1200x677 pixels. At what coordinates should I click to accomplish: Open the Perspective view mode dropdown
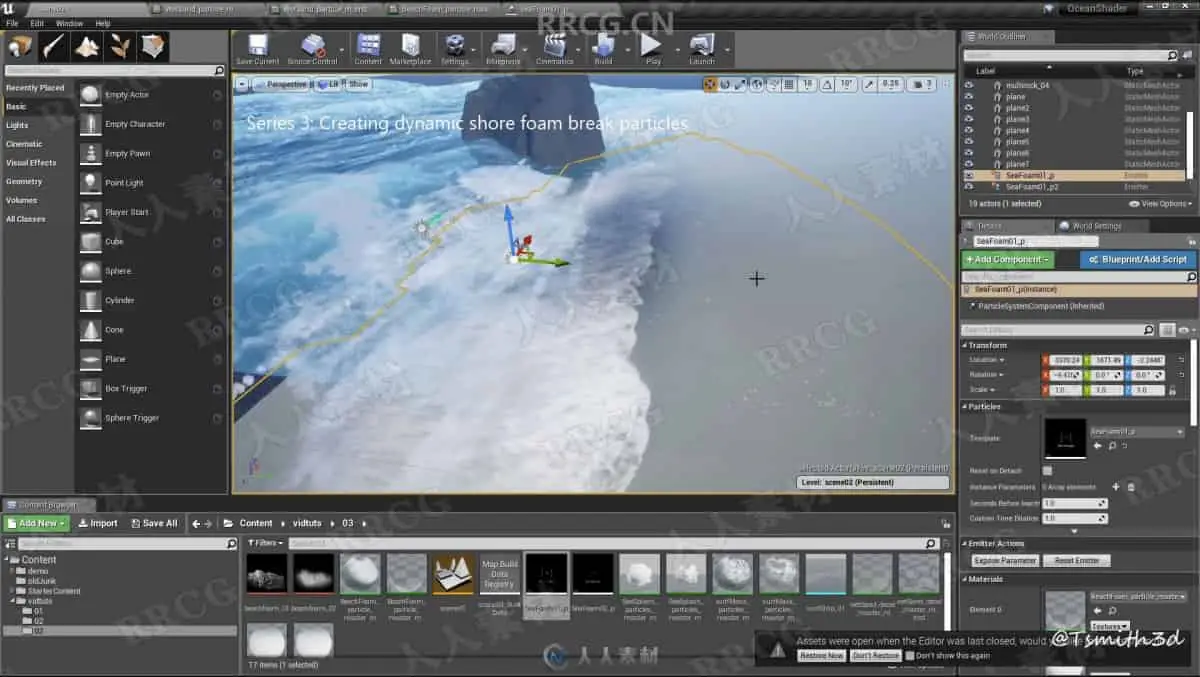[282, 85]
